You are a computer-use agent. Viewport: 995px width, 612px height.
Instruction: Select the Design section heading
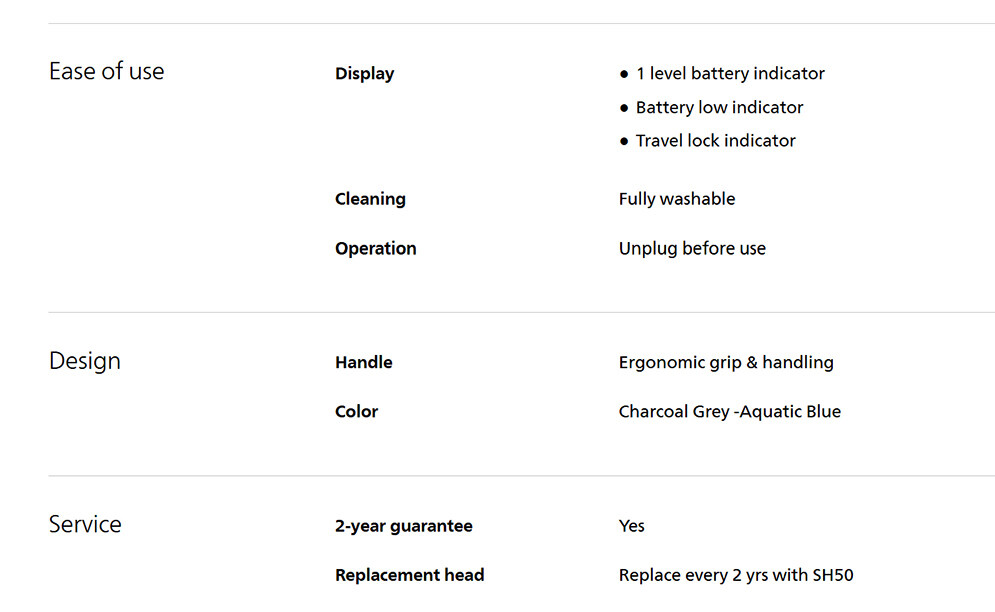point(84,361)
